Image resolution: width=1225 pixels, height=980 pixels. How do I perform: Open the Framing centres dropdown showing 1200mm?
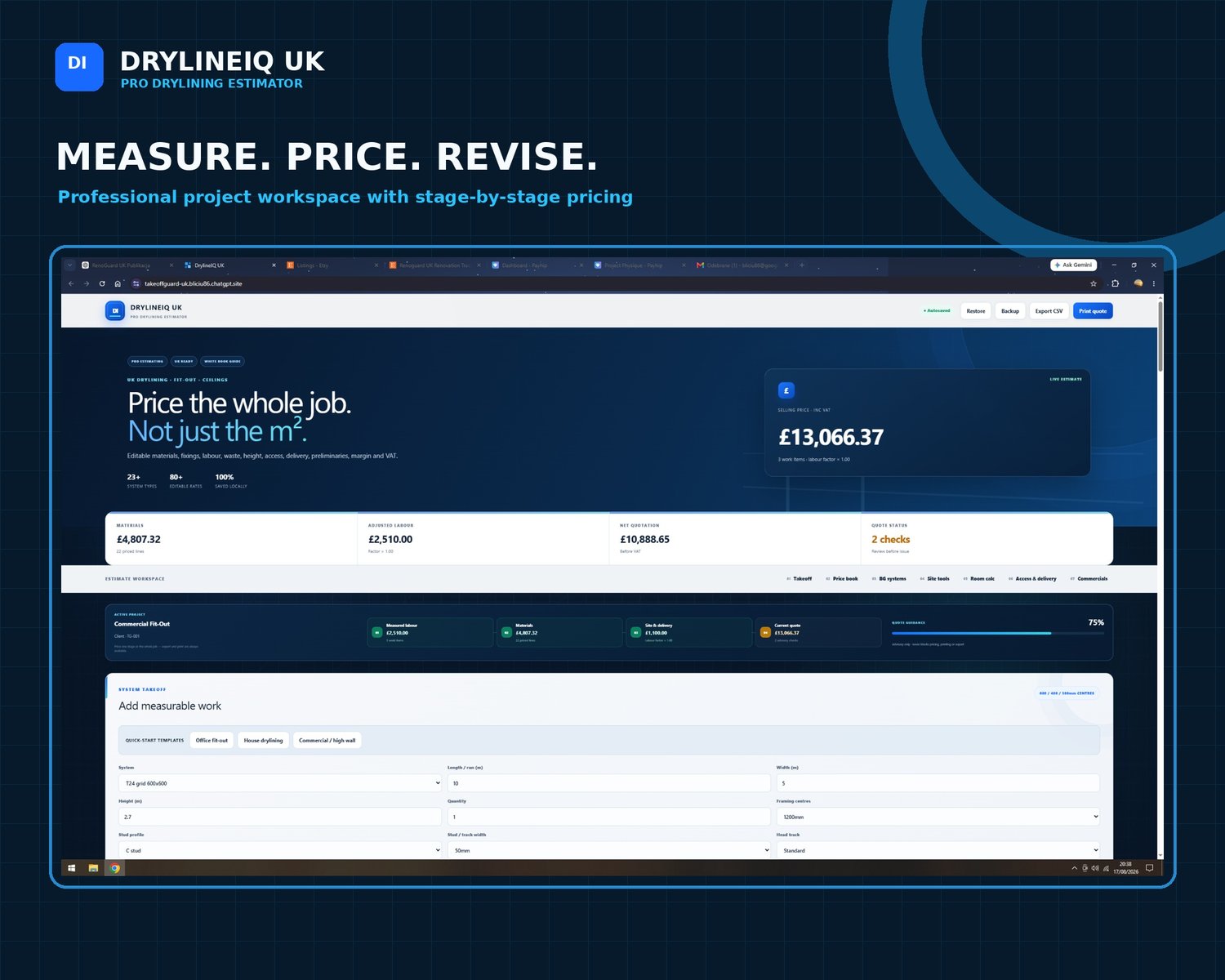[x=938, y=817]
